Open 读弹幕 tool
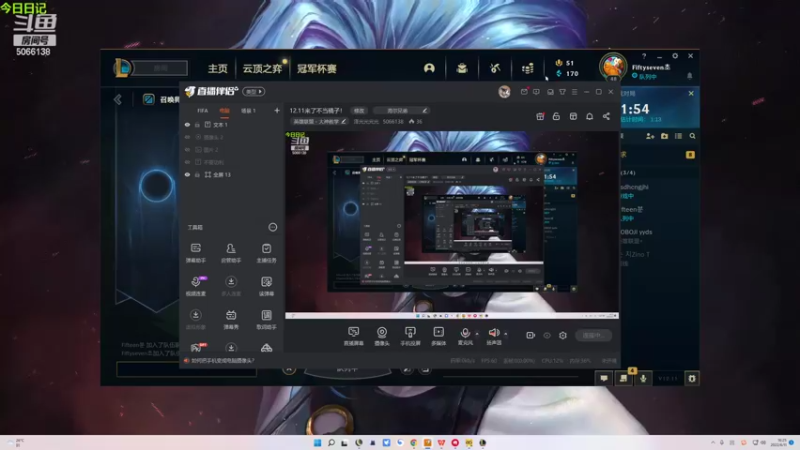The image size is (800, 450). click(266, 286)
